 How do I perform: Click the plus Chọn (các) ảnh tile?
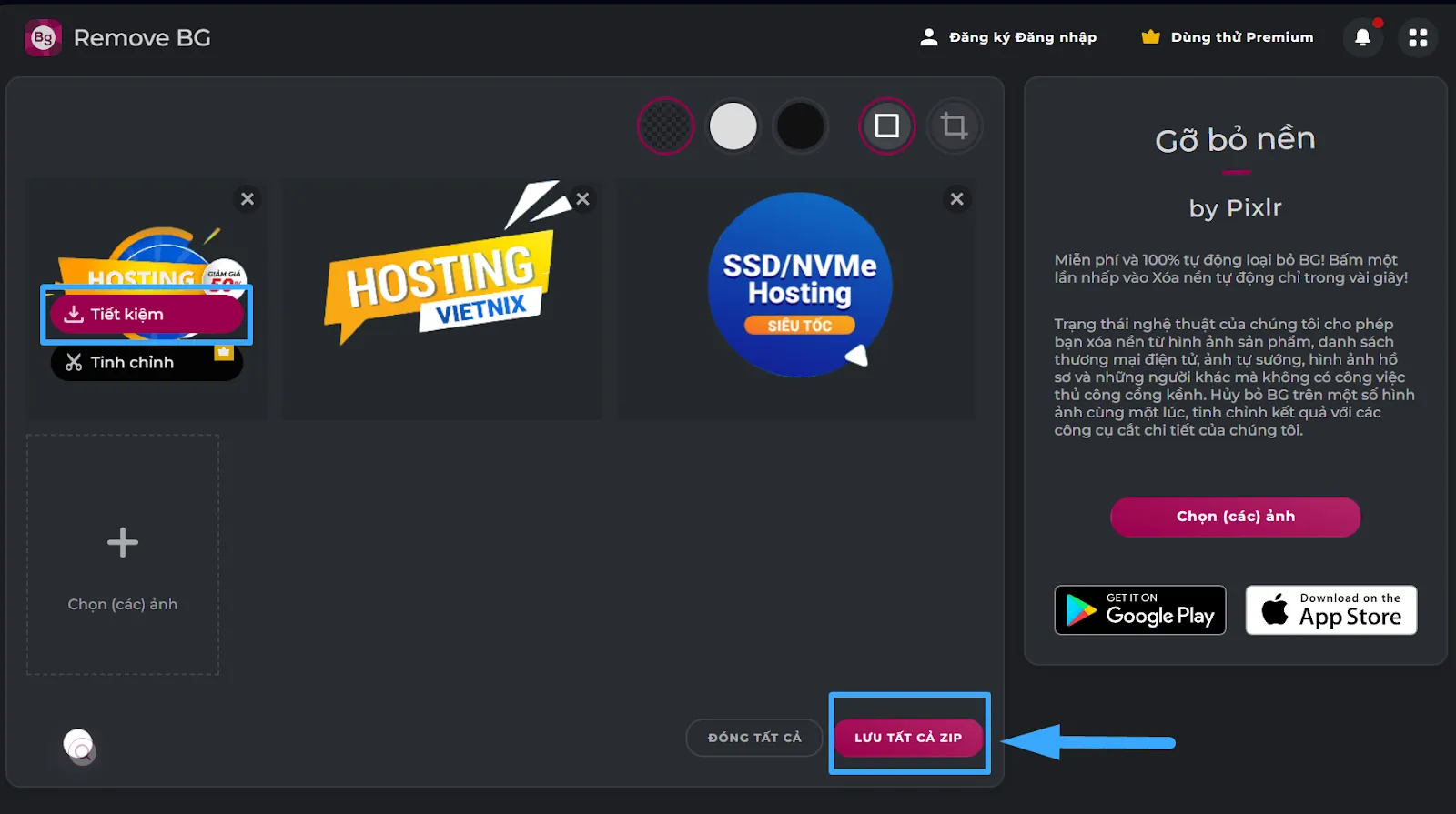pos(123,555)
